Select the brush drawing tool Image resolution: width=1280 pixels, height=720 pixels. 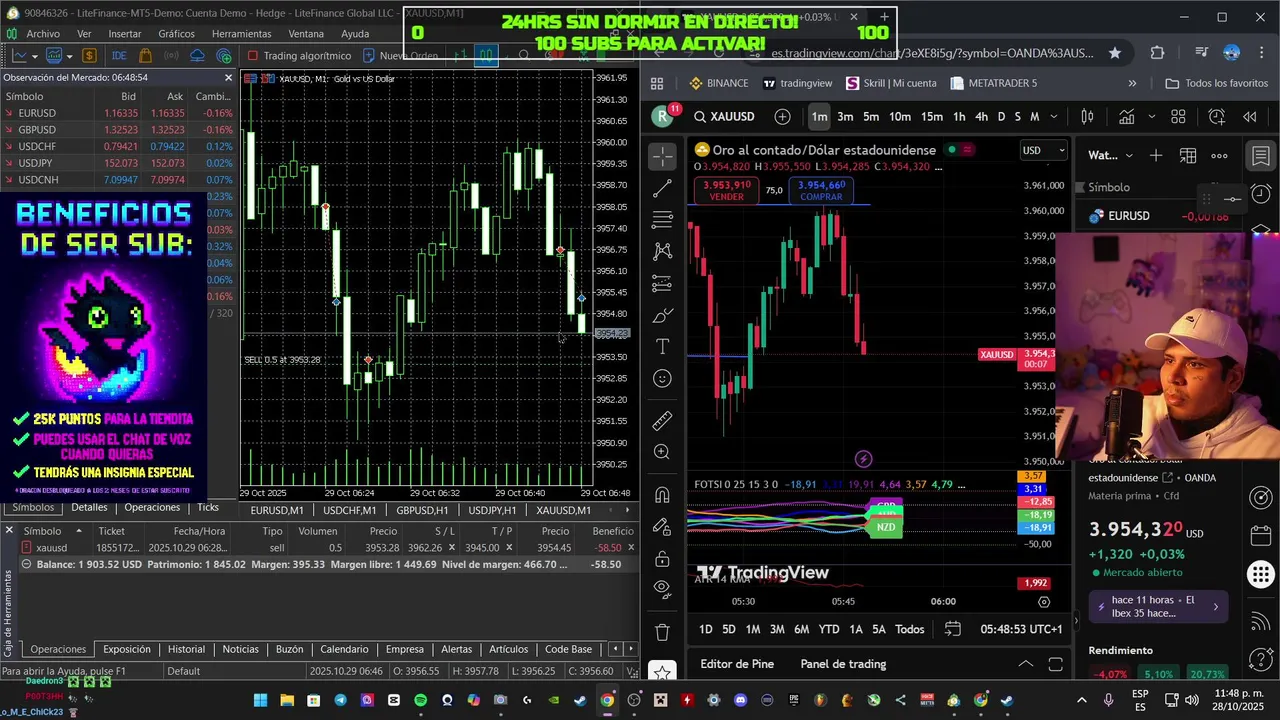coord(662,316)
